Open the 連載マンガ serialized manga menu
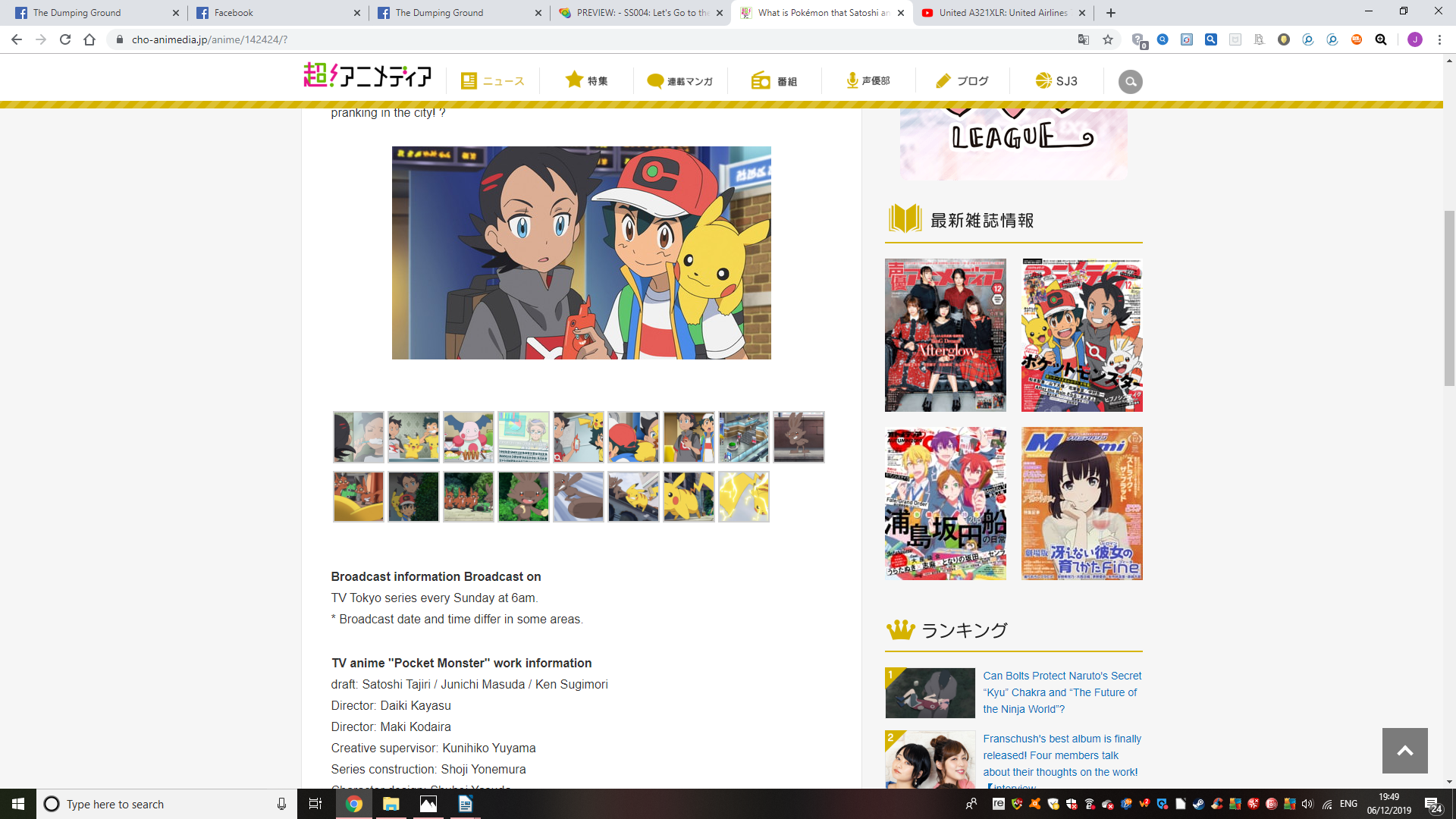1456x819 pixels. pos(680,81)
